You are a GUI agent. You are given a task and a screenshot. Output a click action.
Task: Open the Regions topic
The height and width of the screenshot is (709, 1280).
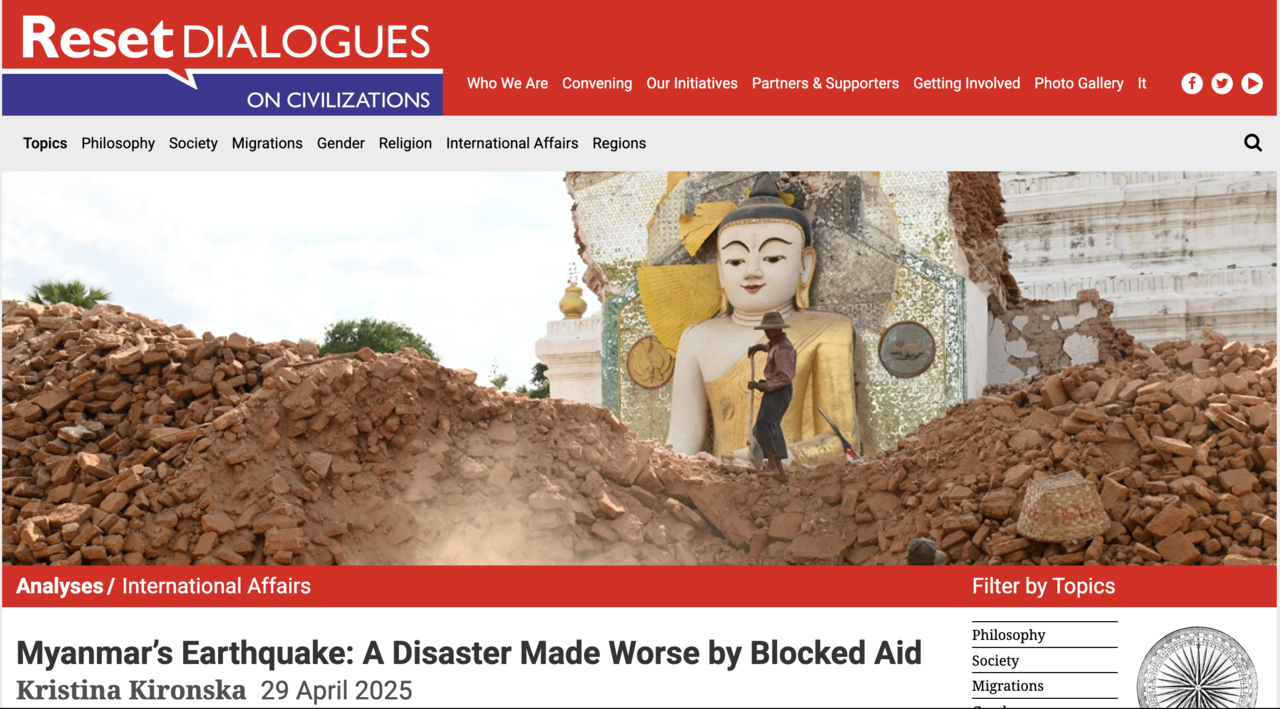tap(619, 143)
